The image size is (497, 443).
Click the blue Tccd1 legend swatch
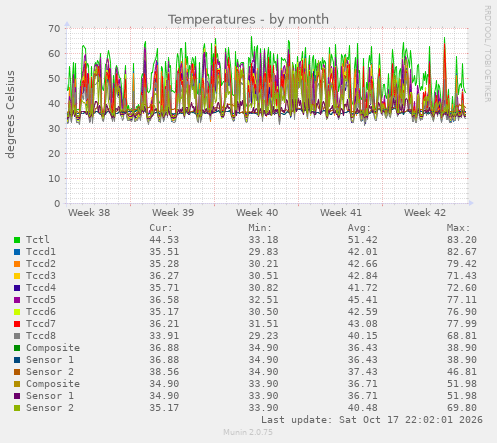click(17, 252)
